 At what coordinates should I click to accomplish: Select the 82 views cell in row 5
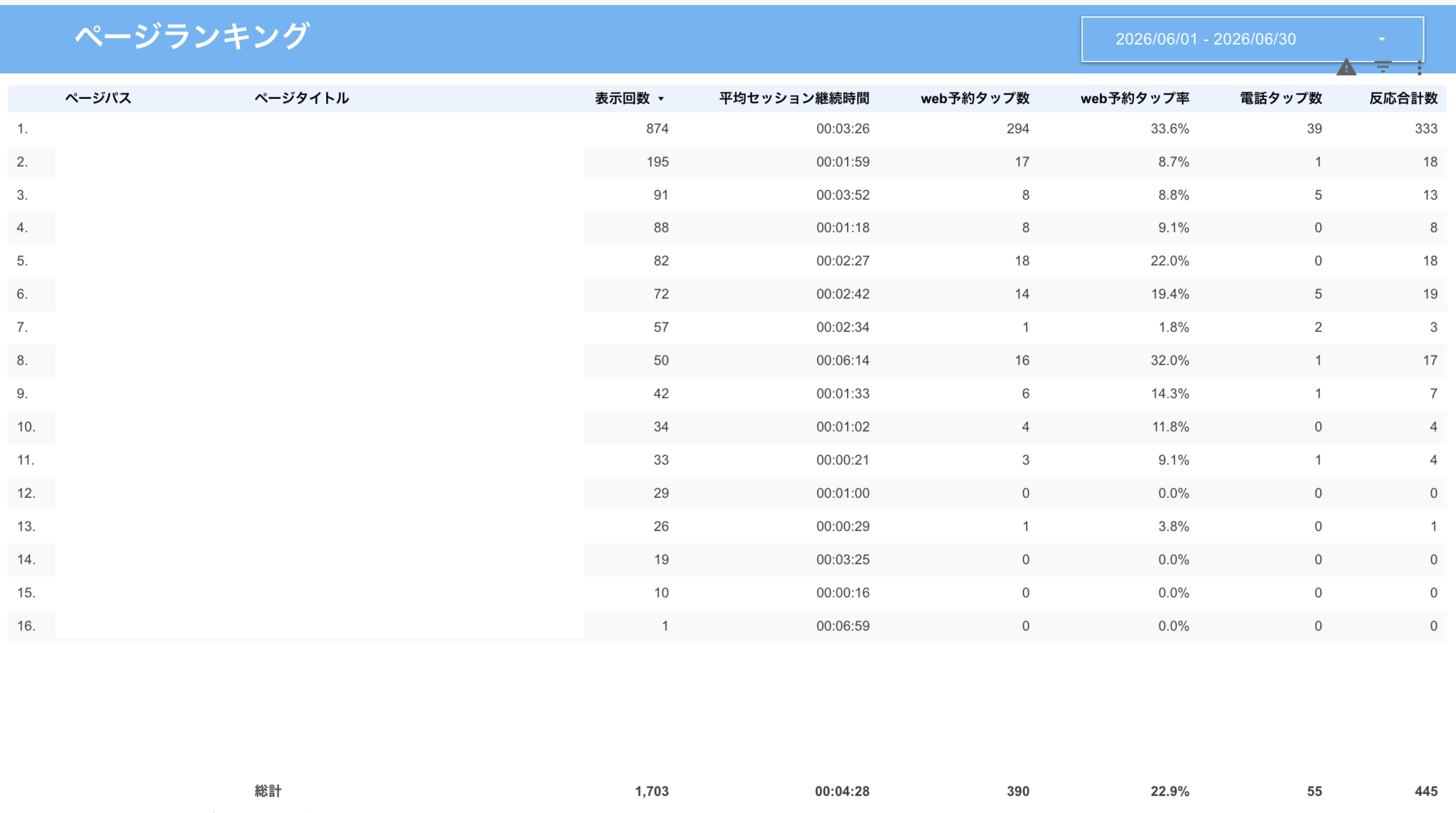(661, 261)
